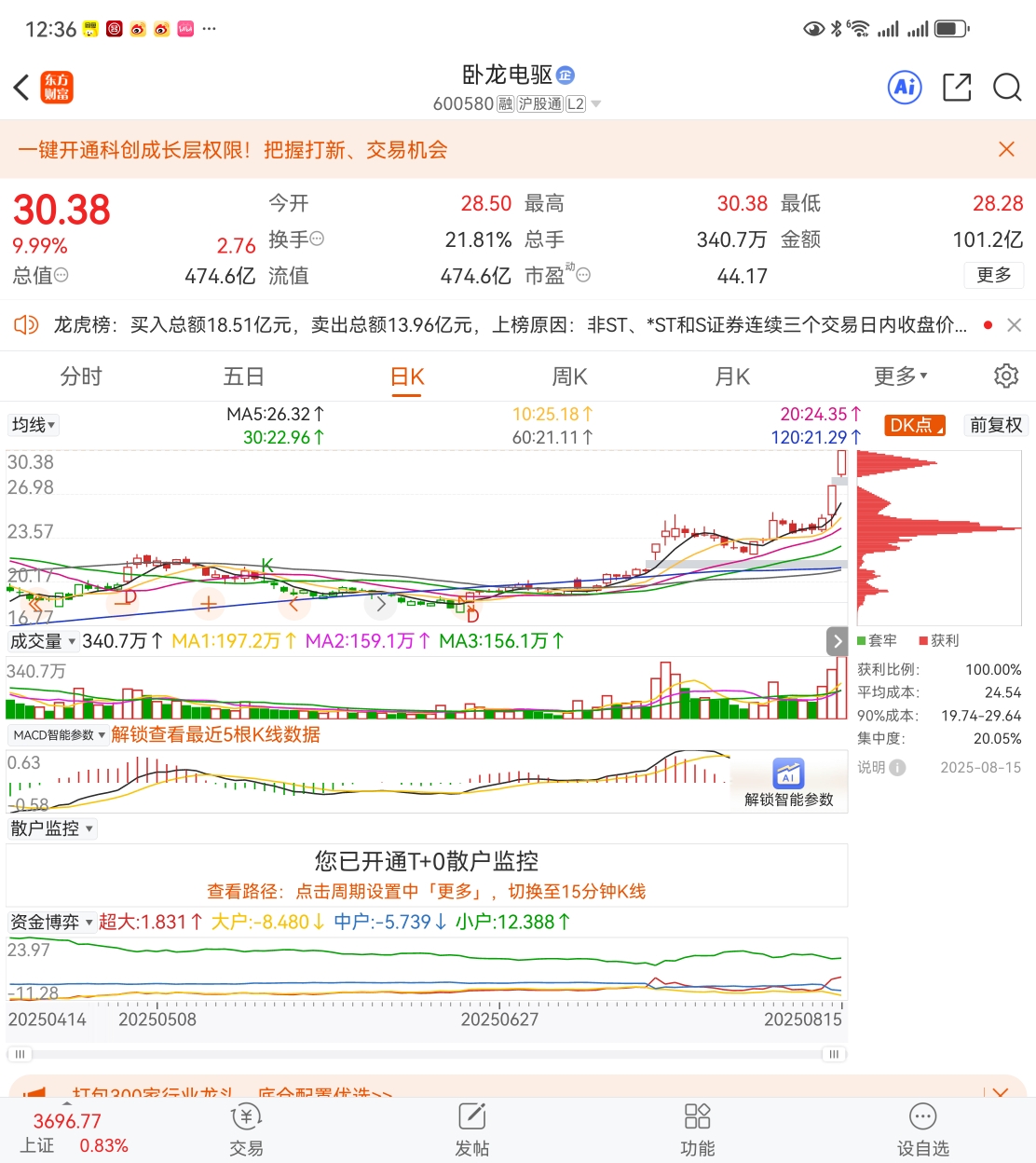1036x1163 pixels.
Task: Move chart right with single arrow button
Action: click(x=380, y=604)
